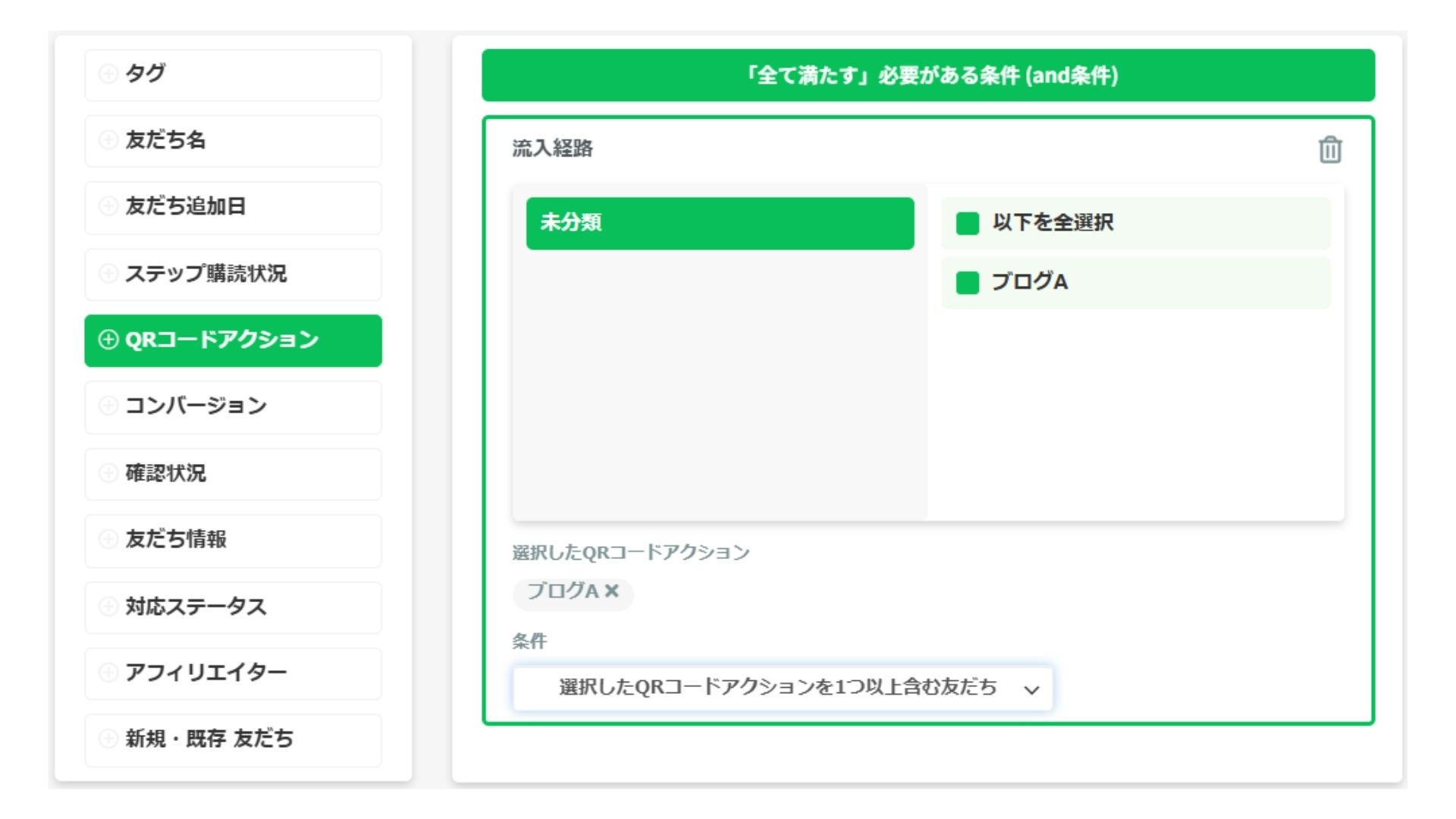Click the plus icon beside タグ
Viewport: 1456px width, 819px height.
108,74
